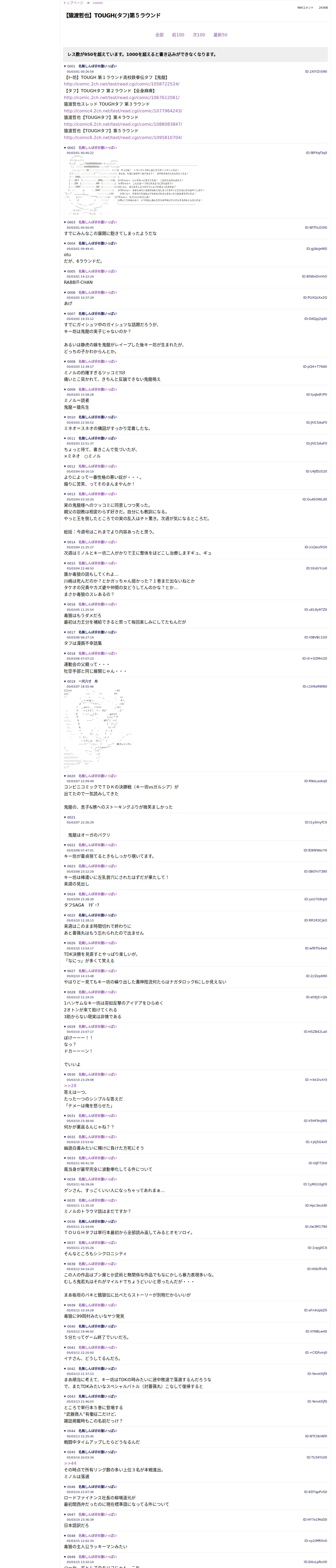Click the >>28 anchor in post 0030

pyautogui.click(x=70, y=1086)
